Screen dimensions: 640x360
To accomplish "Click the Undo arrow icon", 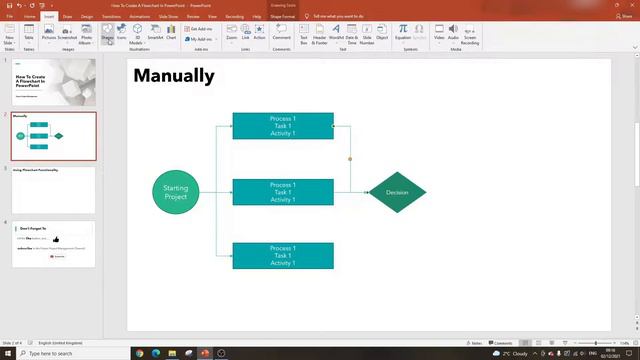I will pyautogui.click(x=19, y=5).
